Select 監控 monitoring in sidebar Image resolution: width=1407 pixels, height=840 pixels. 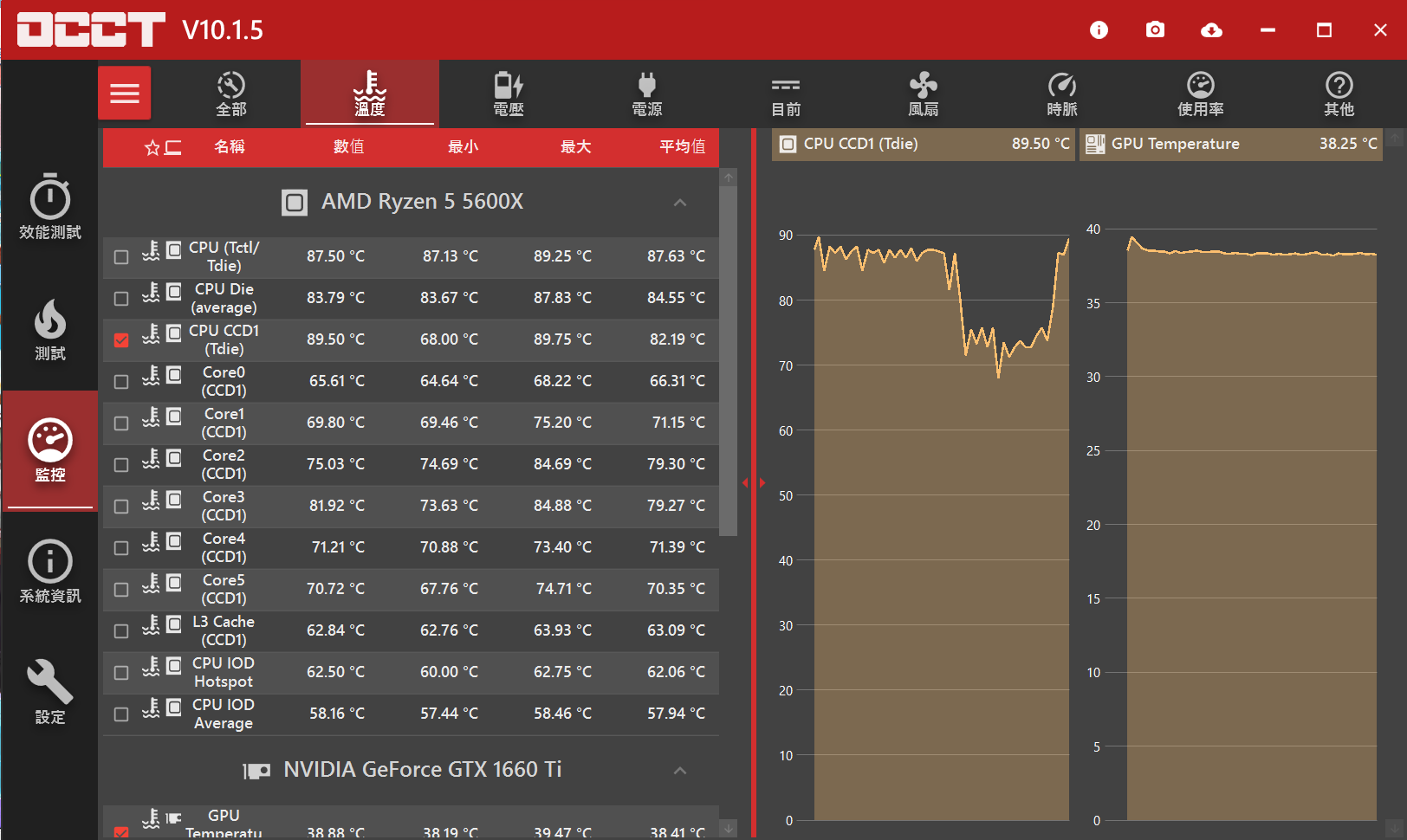pyautogui.click(x=50, y=450)
